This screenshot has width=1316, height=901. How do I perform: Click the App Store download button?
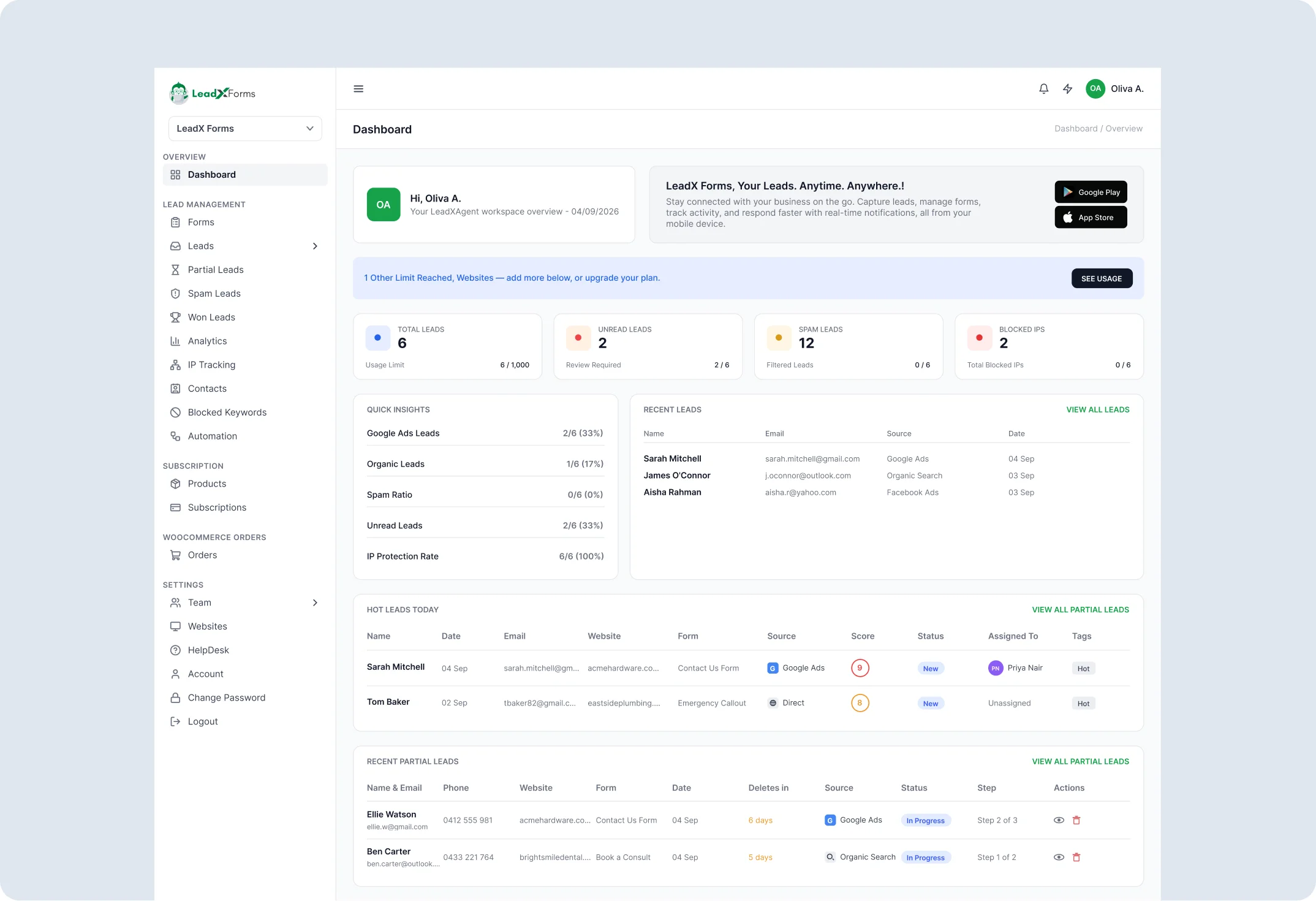pos(1091,217)
